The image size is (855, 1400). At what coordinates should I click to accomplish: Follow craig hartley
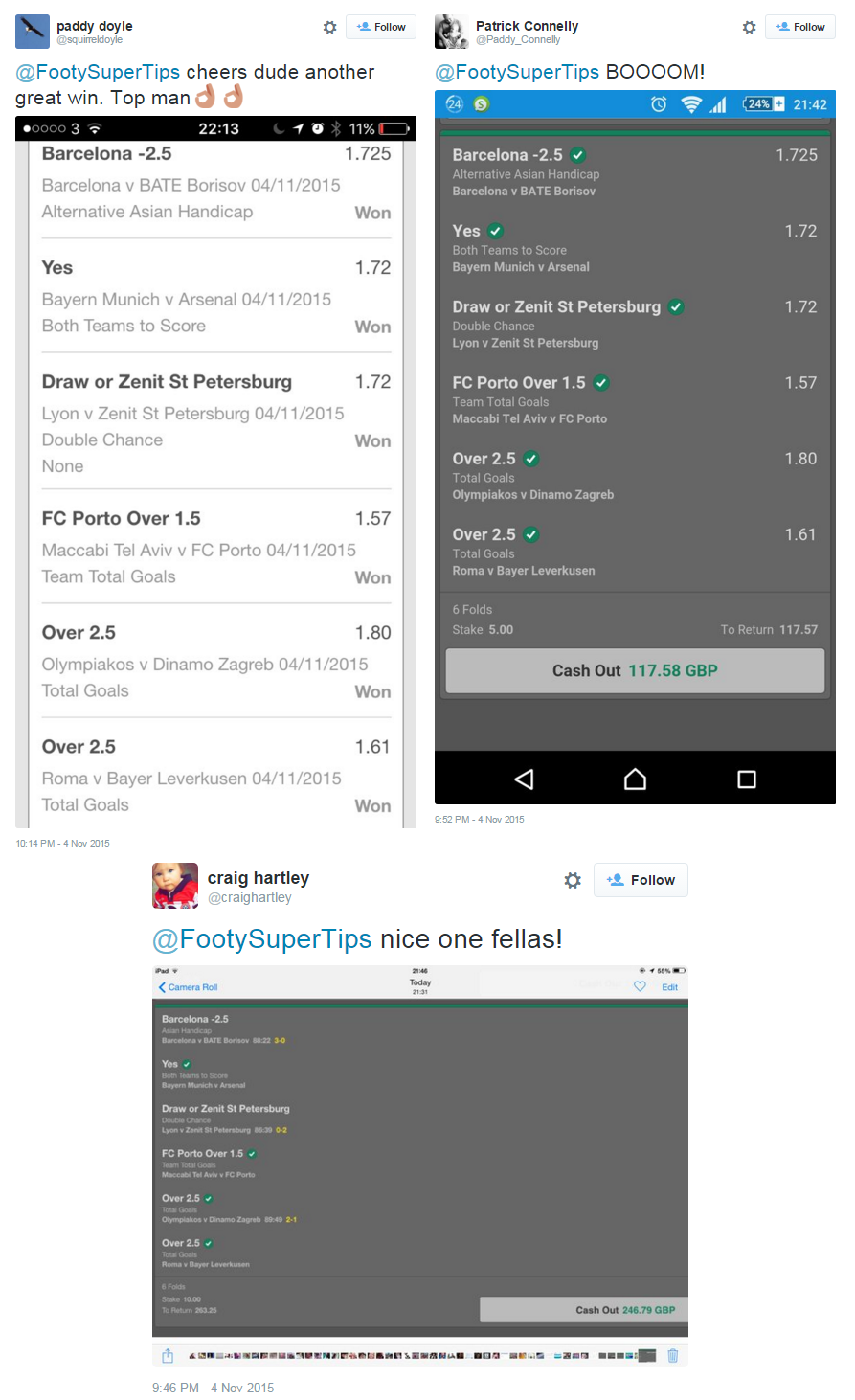641,880
